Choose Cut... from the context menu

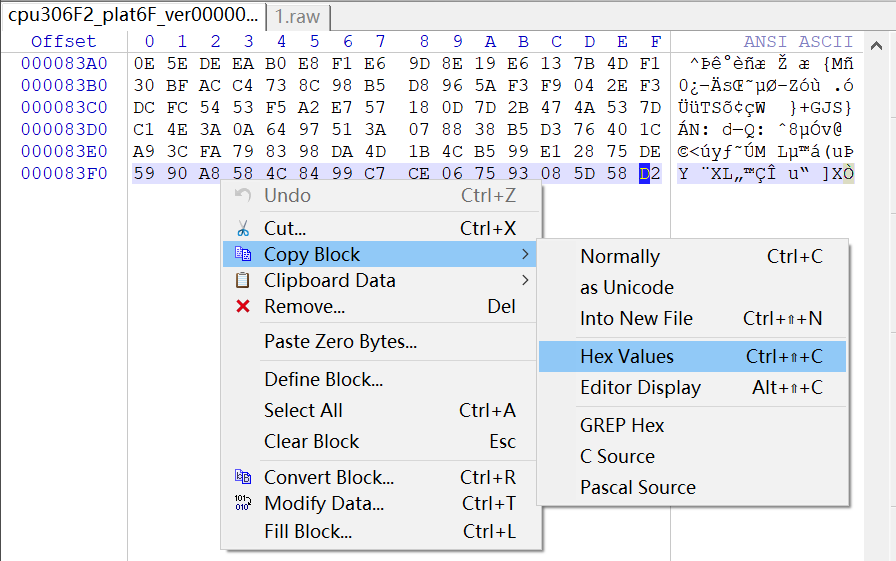pos(379,229)
